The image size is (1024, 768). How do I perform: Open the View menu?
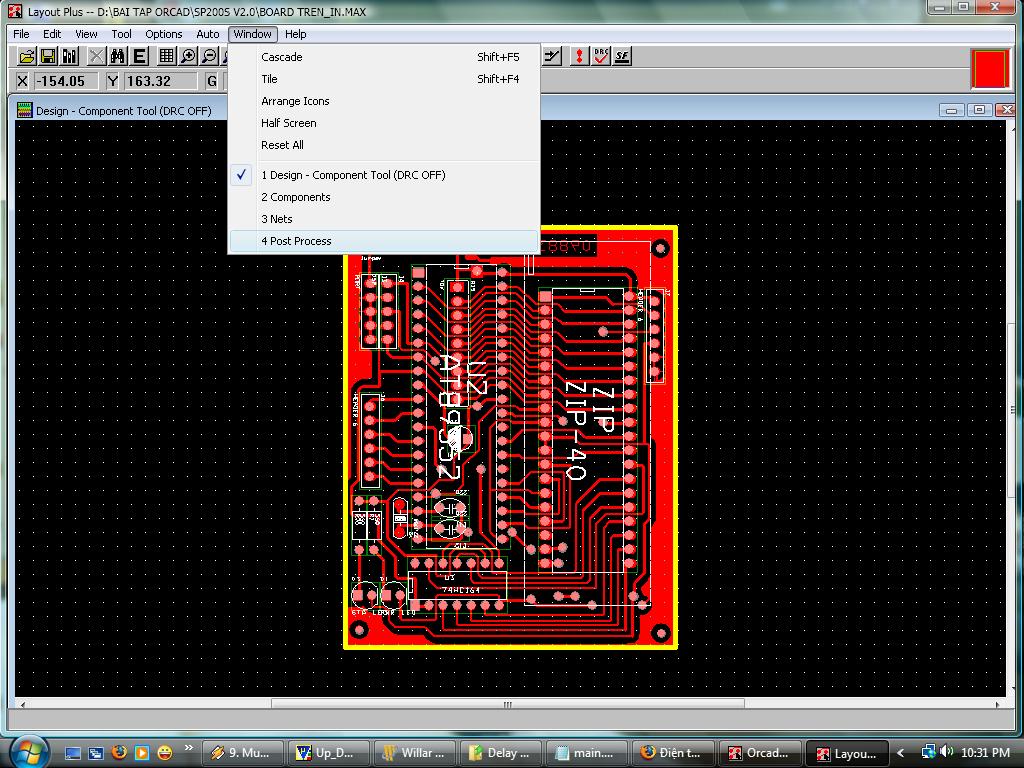coord(86,34)
